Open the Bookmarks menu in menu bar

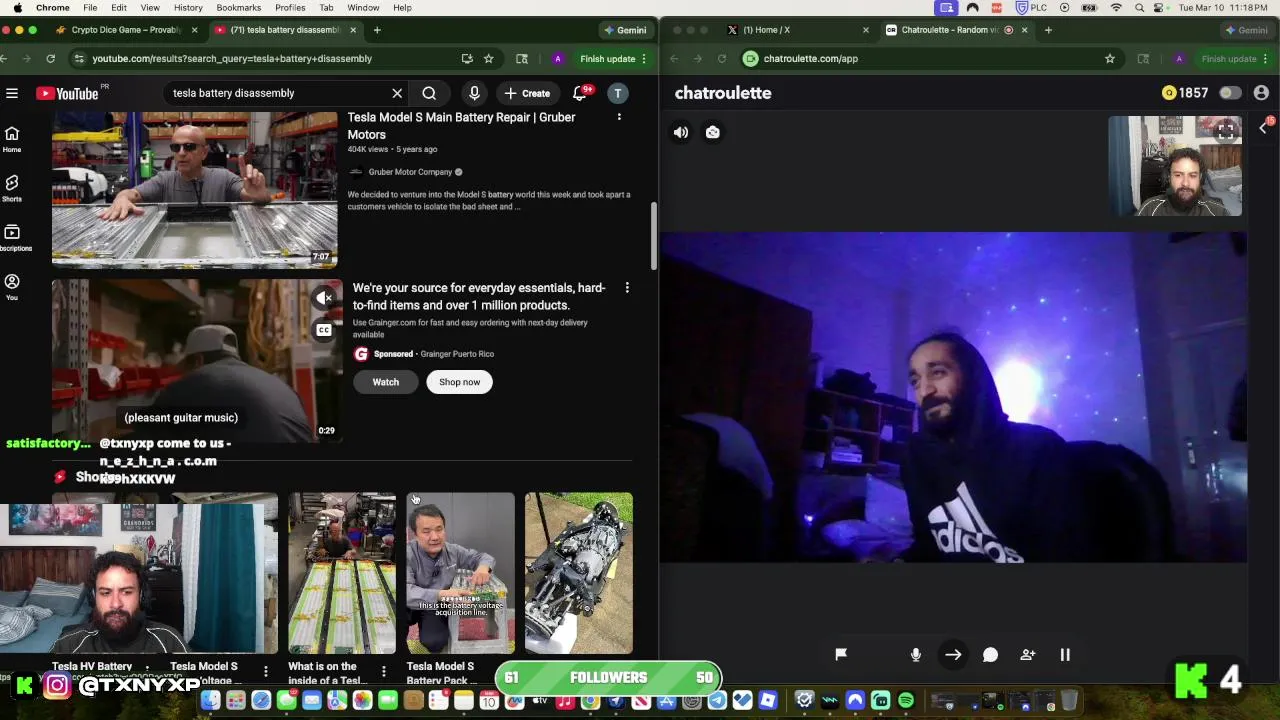238,8
